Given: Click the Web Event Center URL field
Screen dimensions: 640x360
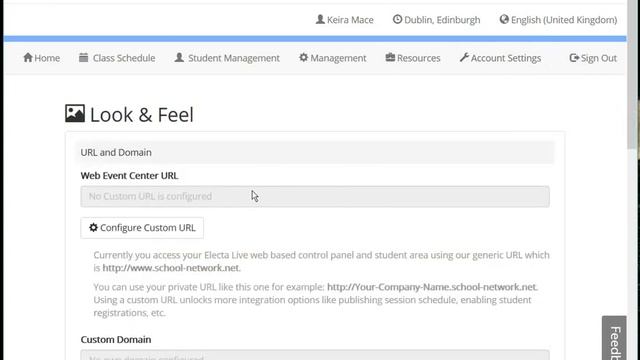Looking at the screenshot, I should click(x=315, y=196).
